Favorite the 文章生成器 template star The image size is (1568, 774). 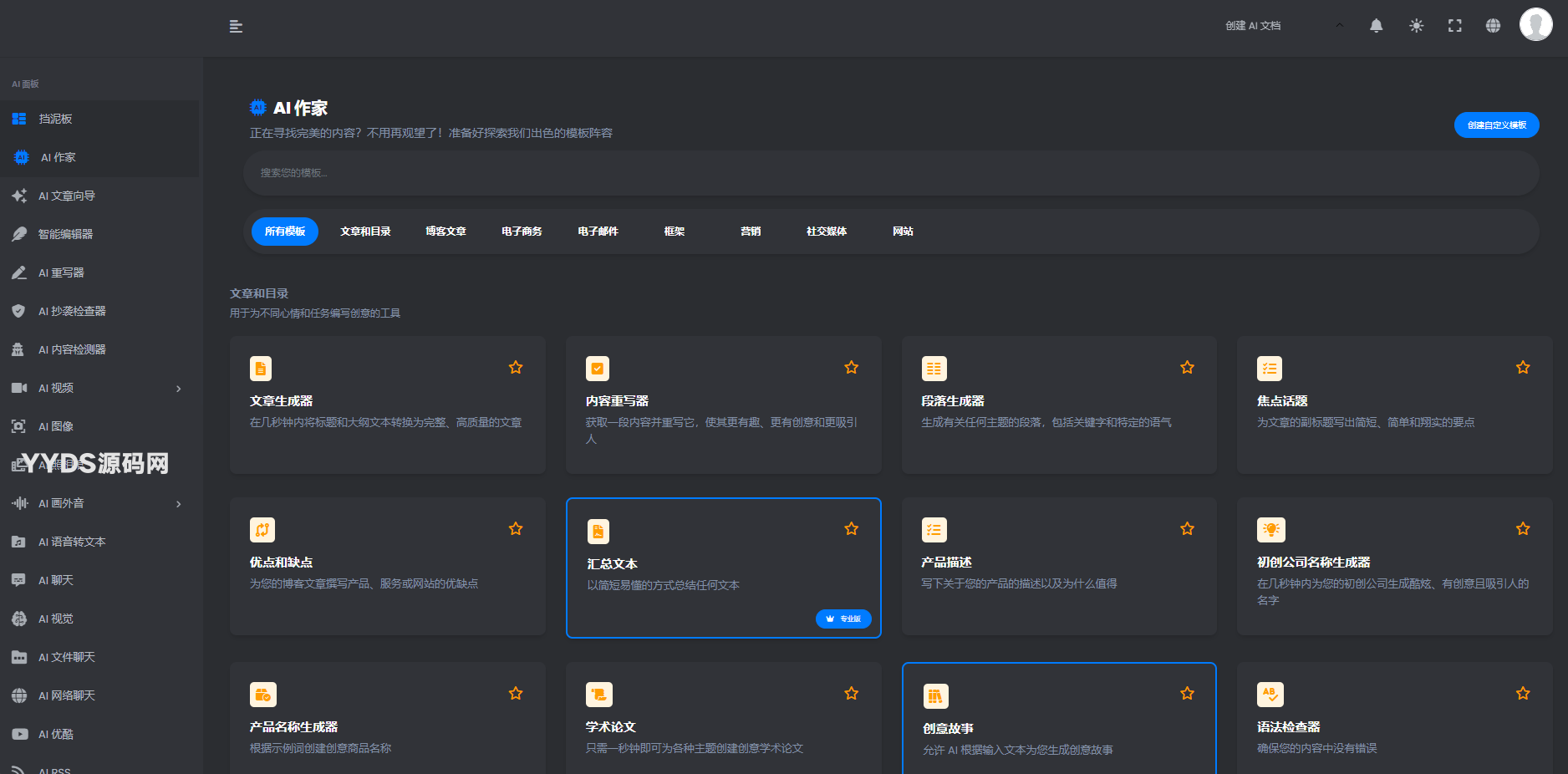point(516,368)
